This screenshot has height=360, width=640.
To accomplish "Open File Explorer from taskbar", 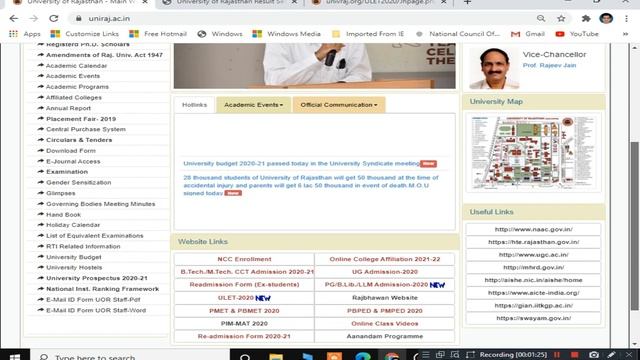I will pos(276,356).
